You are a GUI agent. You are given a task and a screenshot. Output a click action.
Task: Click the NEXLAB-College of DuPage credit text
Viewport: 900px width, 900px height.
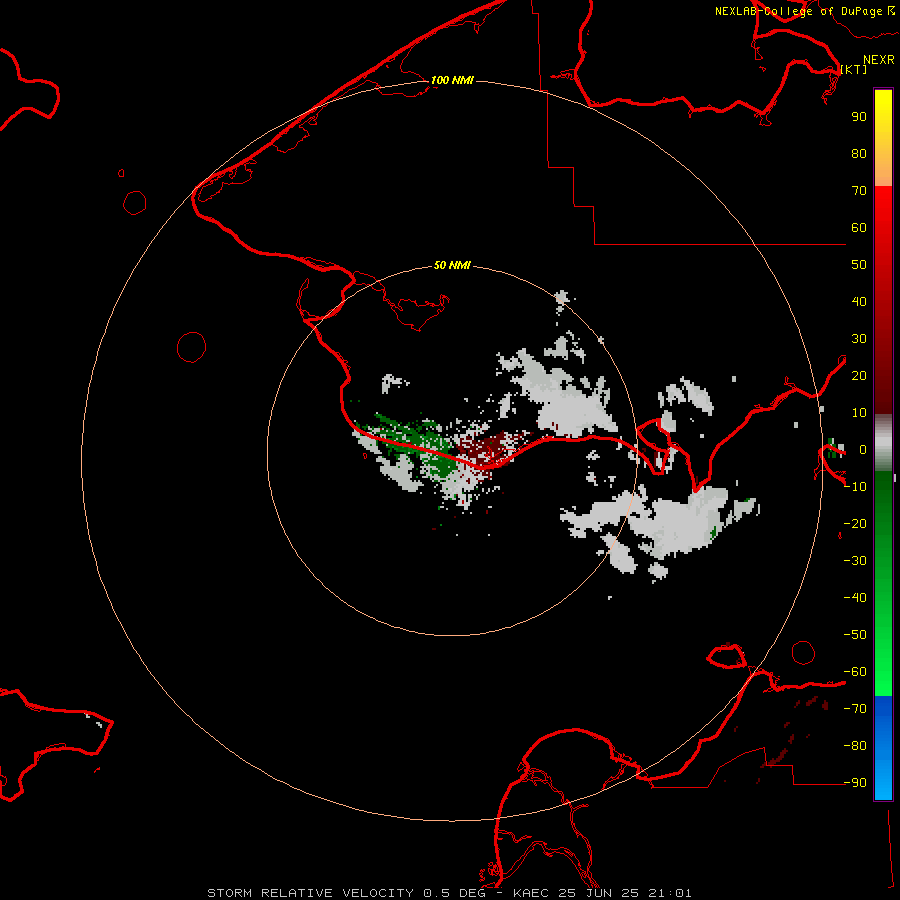(x=798, y=11)
